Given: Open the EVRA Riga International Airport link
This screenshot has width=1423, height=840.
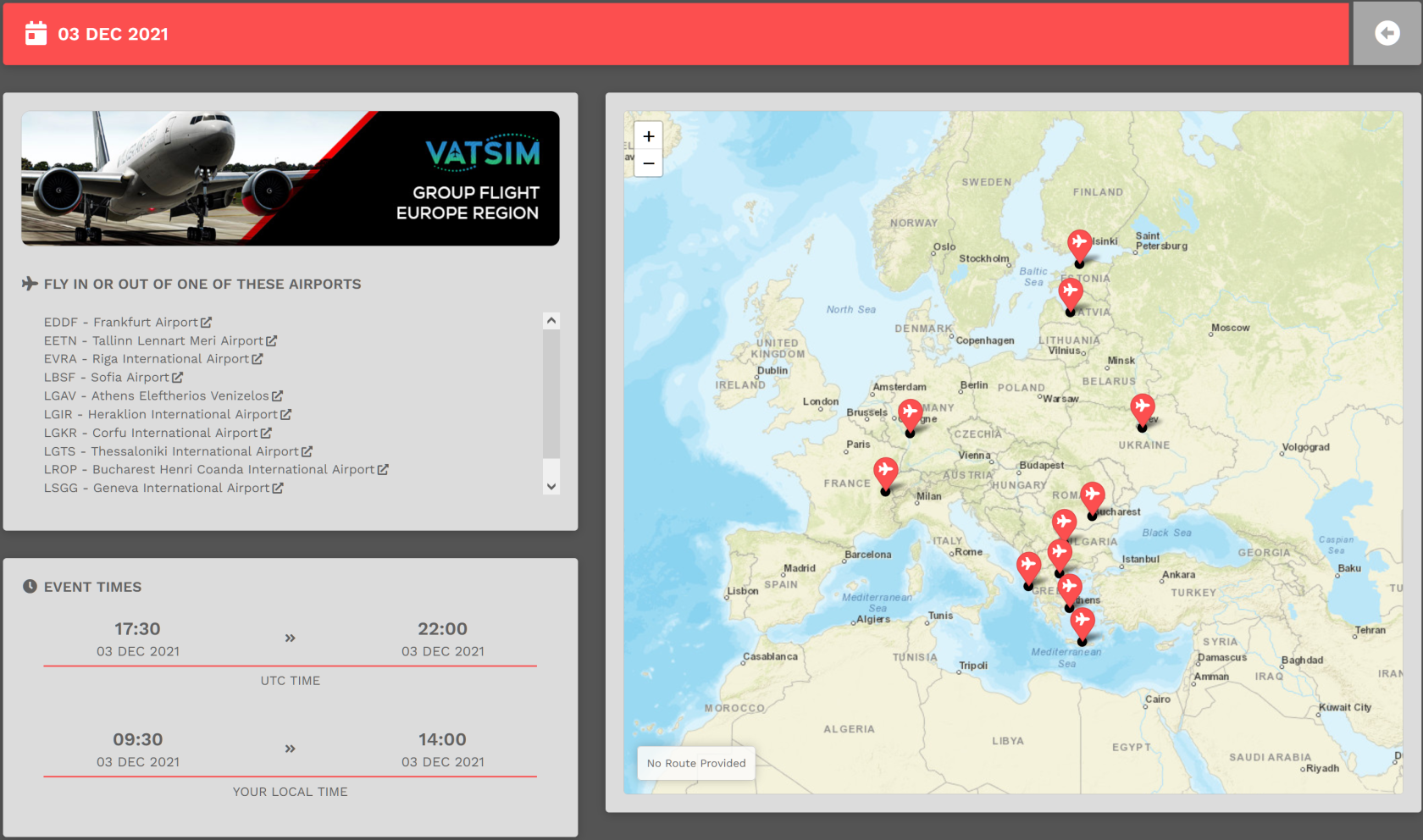Looking at the screenshot, I should pyautogui.click(x=153, y=359).
